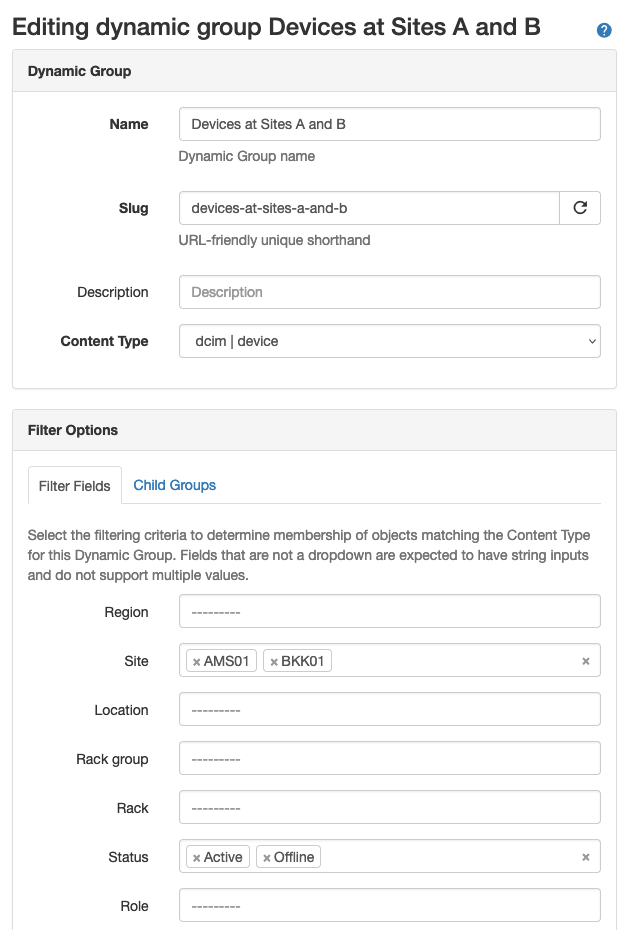Clear all Site selections with the x icon
Image resolution: width=630 pixels, height=930 pixels.
[x=585, y=660]
